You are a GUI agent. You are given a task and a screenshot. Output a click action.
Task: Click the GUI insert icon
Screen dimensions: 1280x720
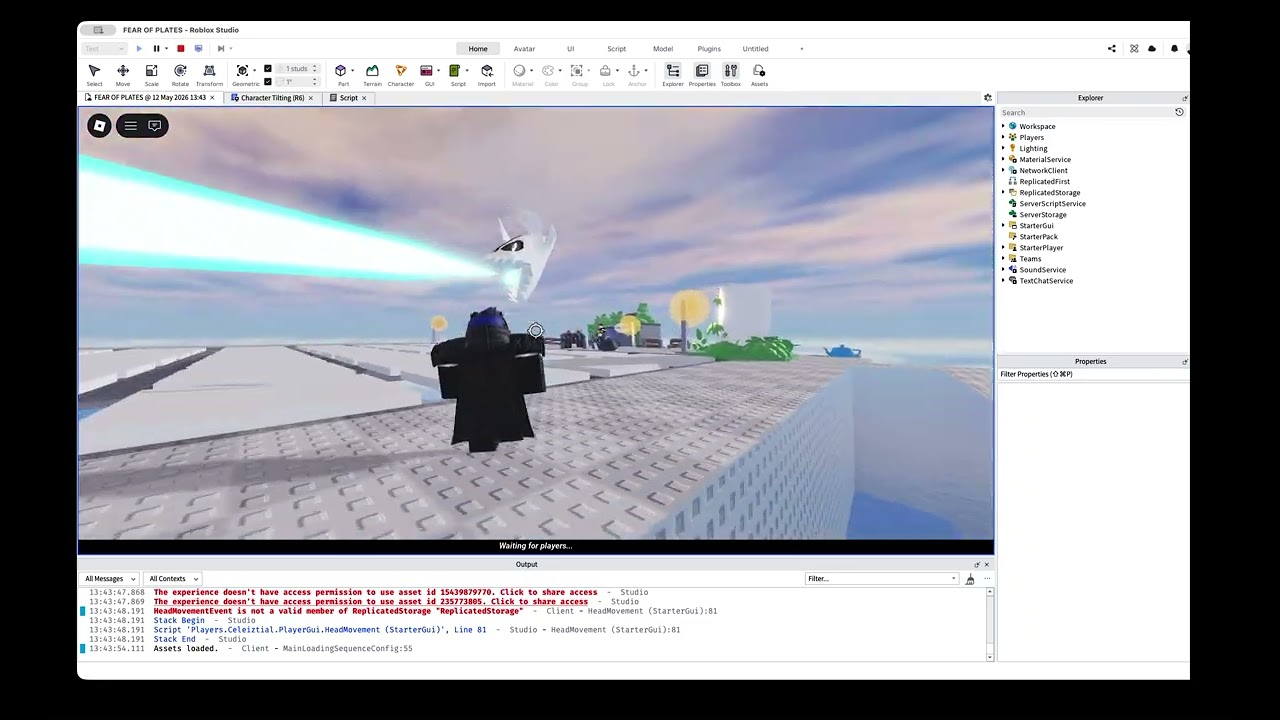427,71
